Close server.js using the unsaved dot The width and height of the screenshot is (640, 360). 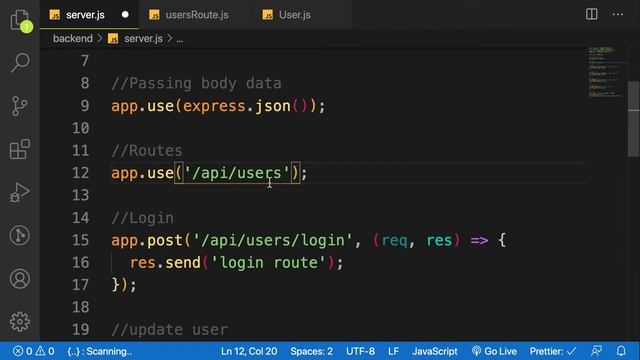click(x=125, y=15)
